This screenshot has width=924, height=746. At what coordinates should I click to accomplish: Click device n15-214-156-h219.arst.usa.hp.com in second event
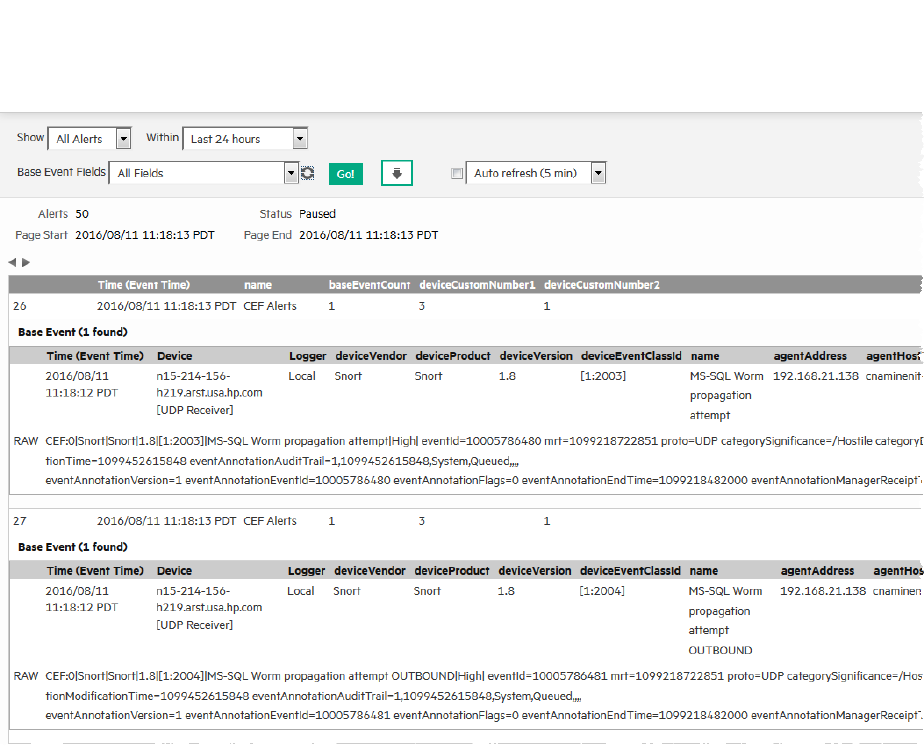209,608
